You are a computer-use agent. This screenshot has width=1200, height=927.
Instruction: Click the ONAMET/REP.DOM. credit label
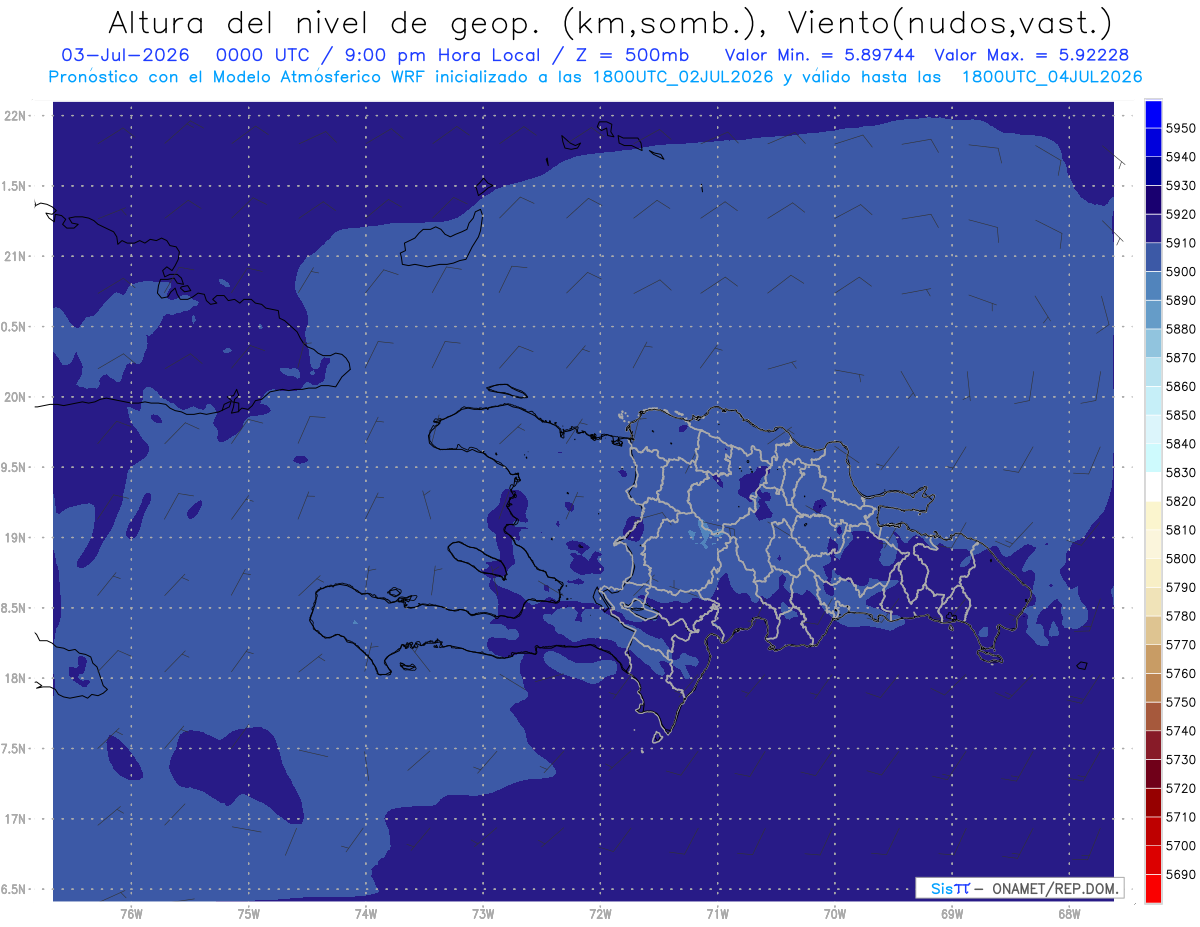click(1054, 888)
